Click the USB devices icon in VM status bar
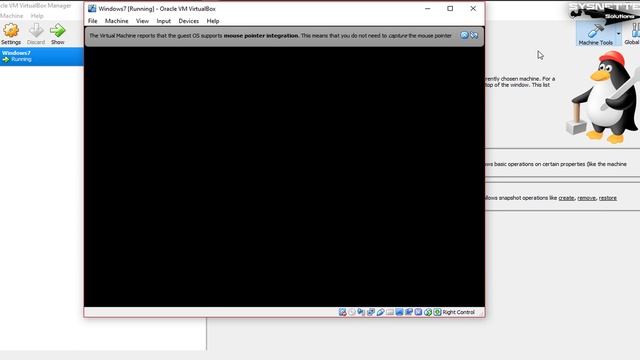 click(380, 312)
